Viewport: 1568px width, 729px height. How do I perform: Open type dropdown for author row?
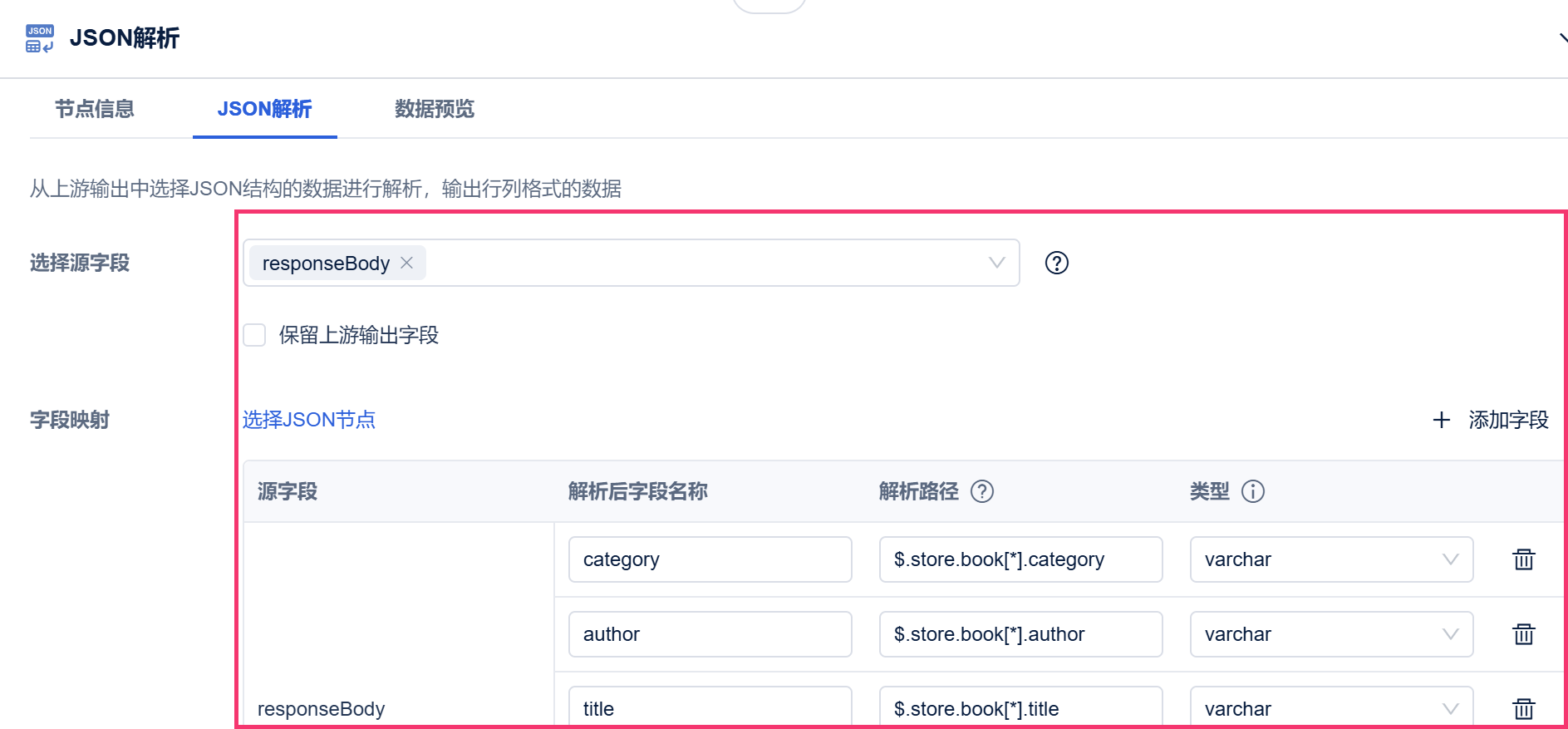(1330, 634)
